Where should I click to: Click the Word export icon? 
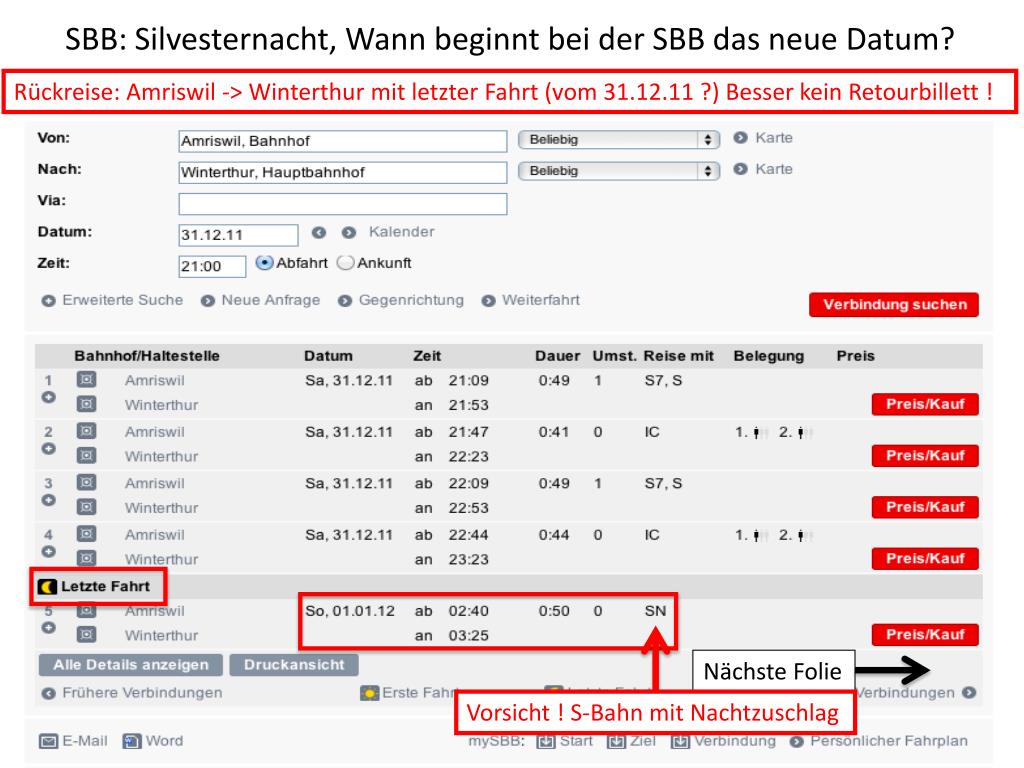[132, 741]
